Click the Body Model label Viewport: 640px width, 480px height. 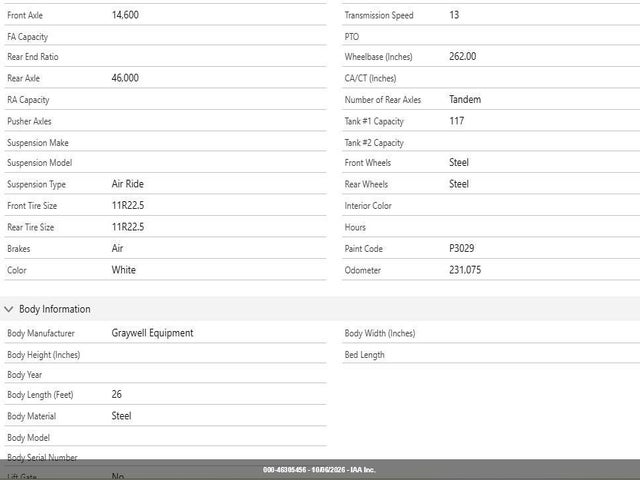pyautogui.click(x=29, y=438)
